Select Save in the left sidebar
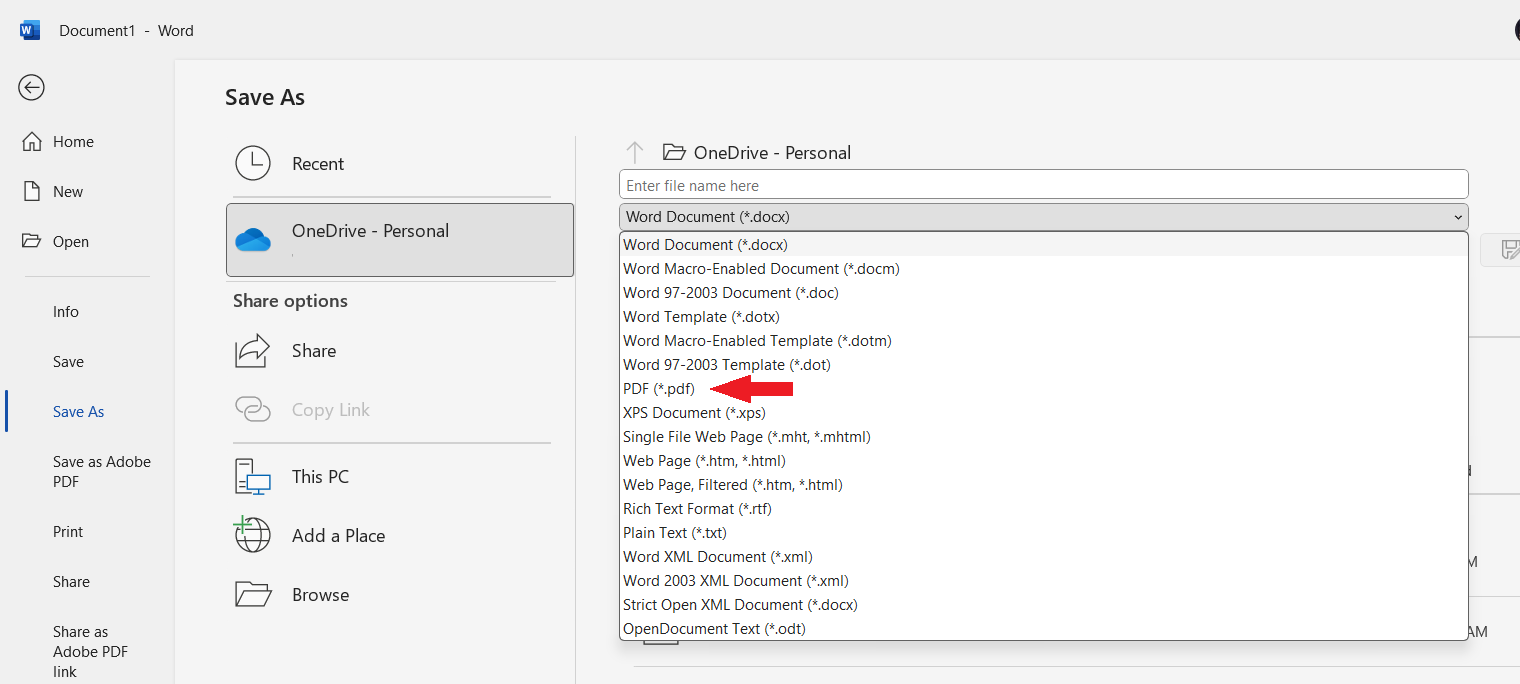Image resolution: width=1520 pixels, height=684 pixels. (68, 362)
